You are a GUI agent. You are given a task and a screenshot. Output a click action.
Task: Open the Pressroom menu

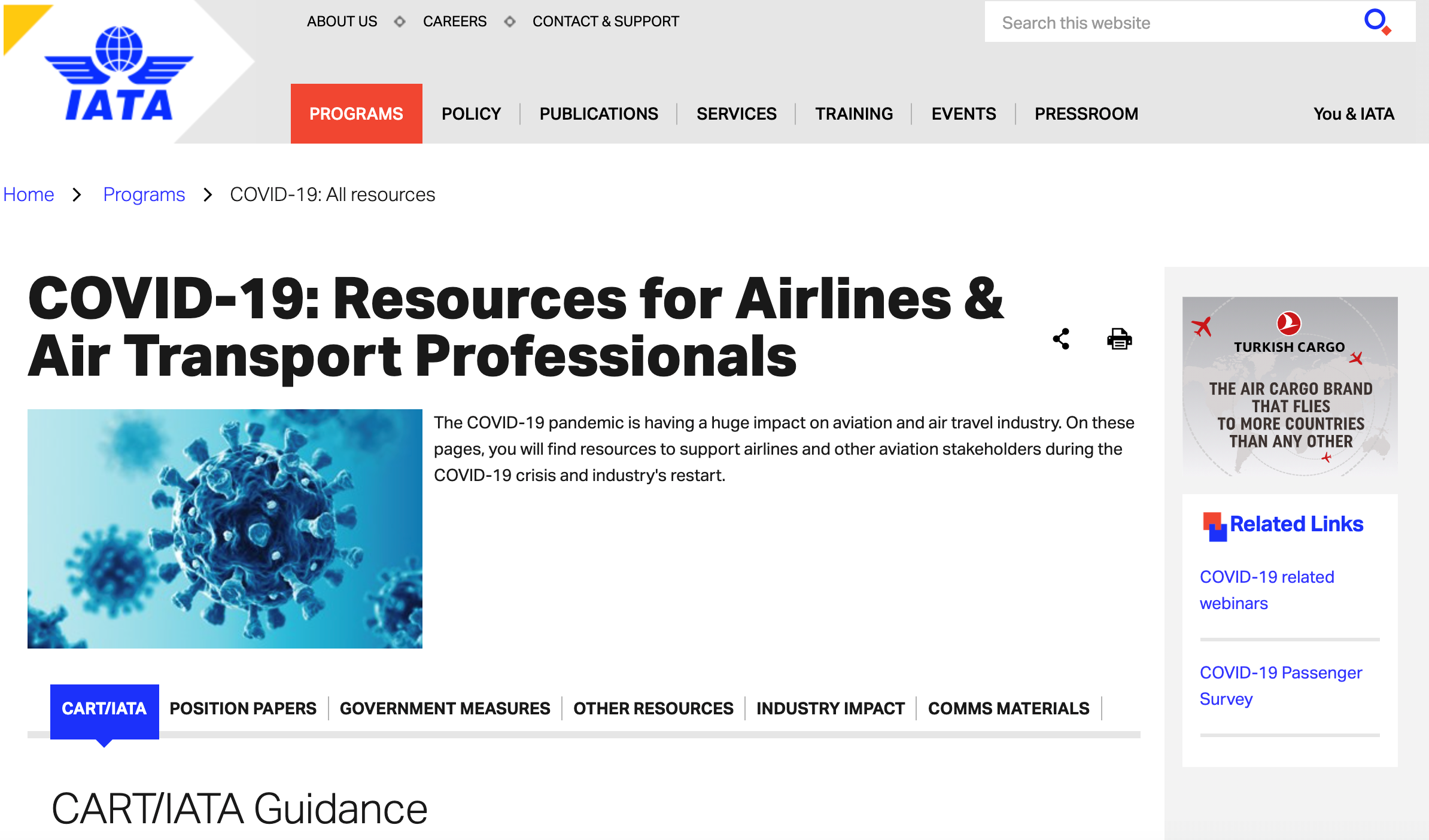tap(1086, 114)
